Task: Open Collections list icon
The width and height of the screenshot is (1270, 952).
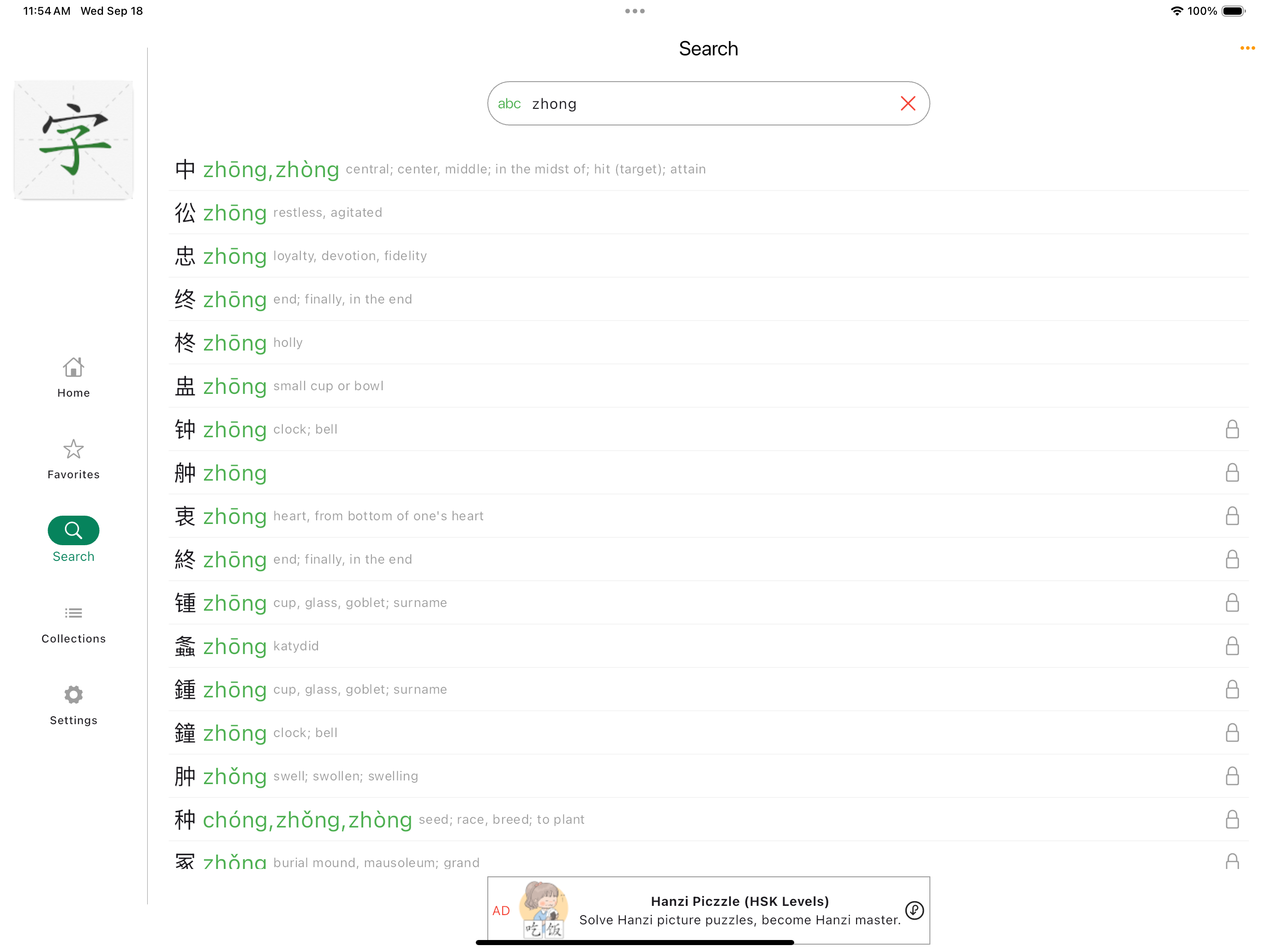Action: click(x=73, y=613)
